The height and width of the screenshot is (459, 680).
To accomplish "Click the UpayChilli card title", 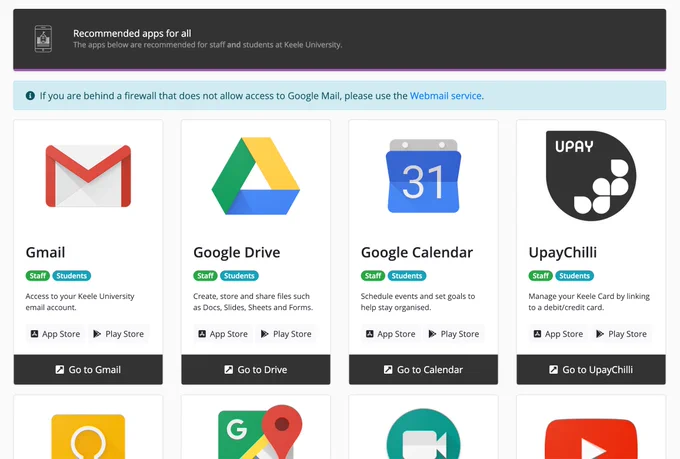I will click(562, 252).
